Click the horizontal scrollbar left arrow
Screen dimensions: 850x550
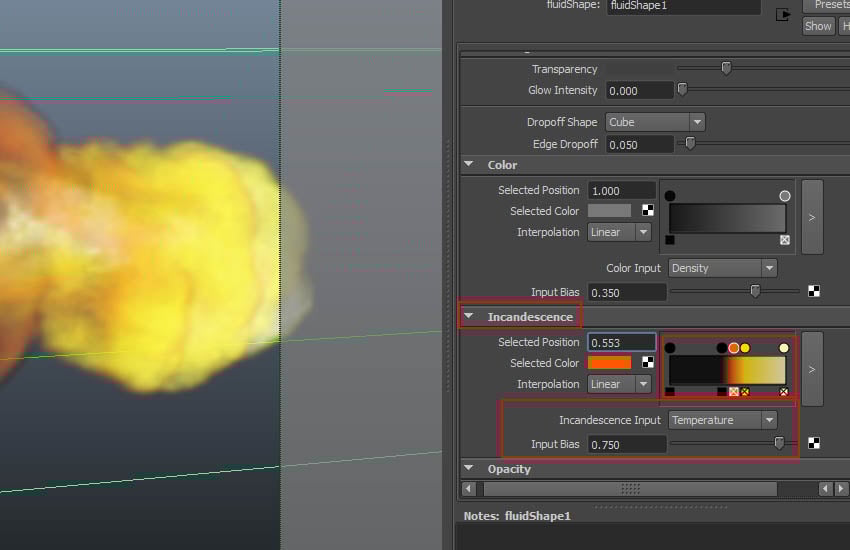coord(469,489)
